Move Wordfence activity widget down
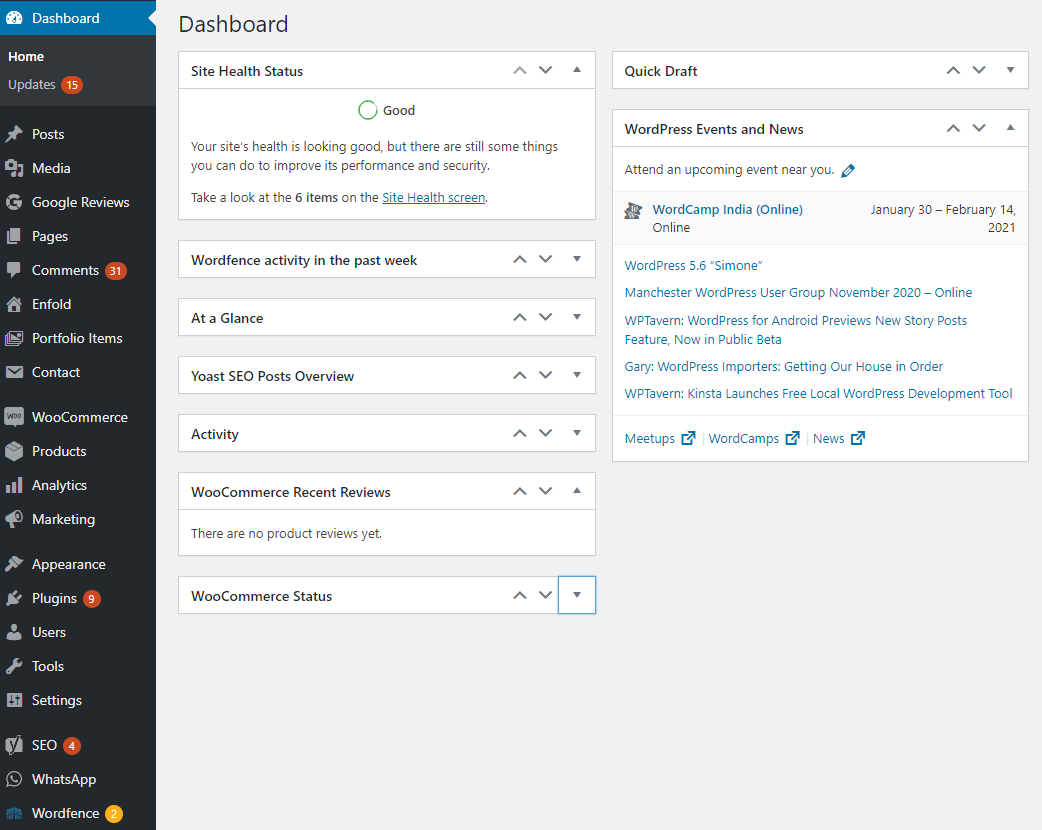Viewport: 1042px width, 830px height. pyautogui.click(x=546, y=260)
